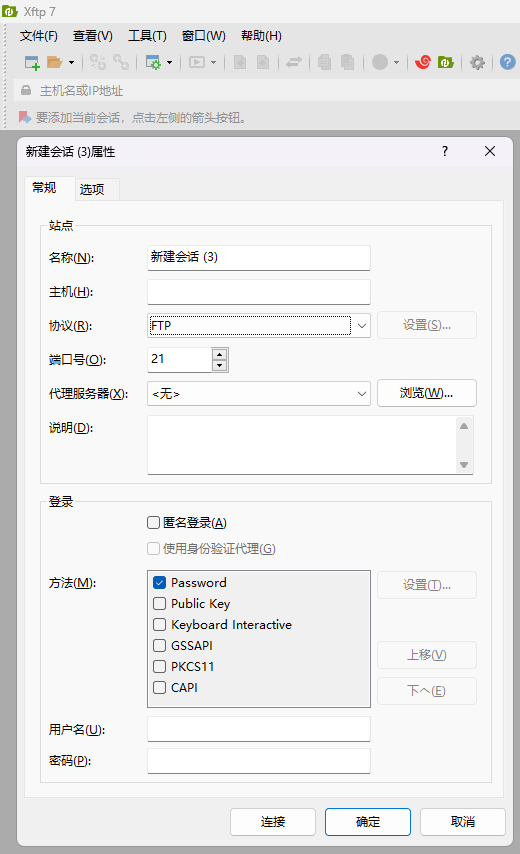
Task: Click the open folder toolbar icon
Action: pyautogui.click(x=54, y=63)
